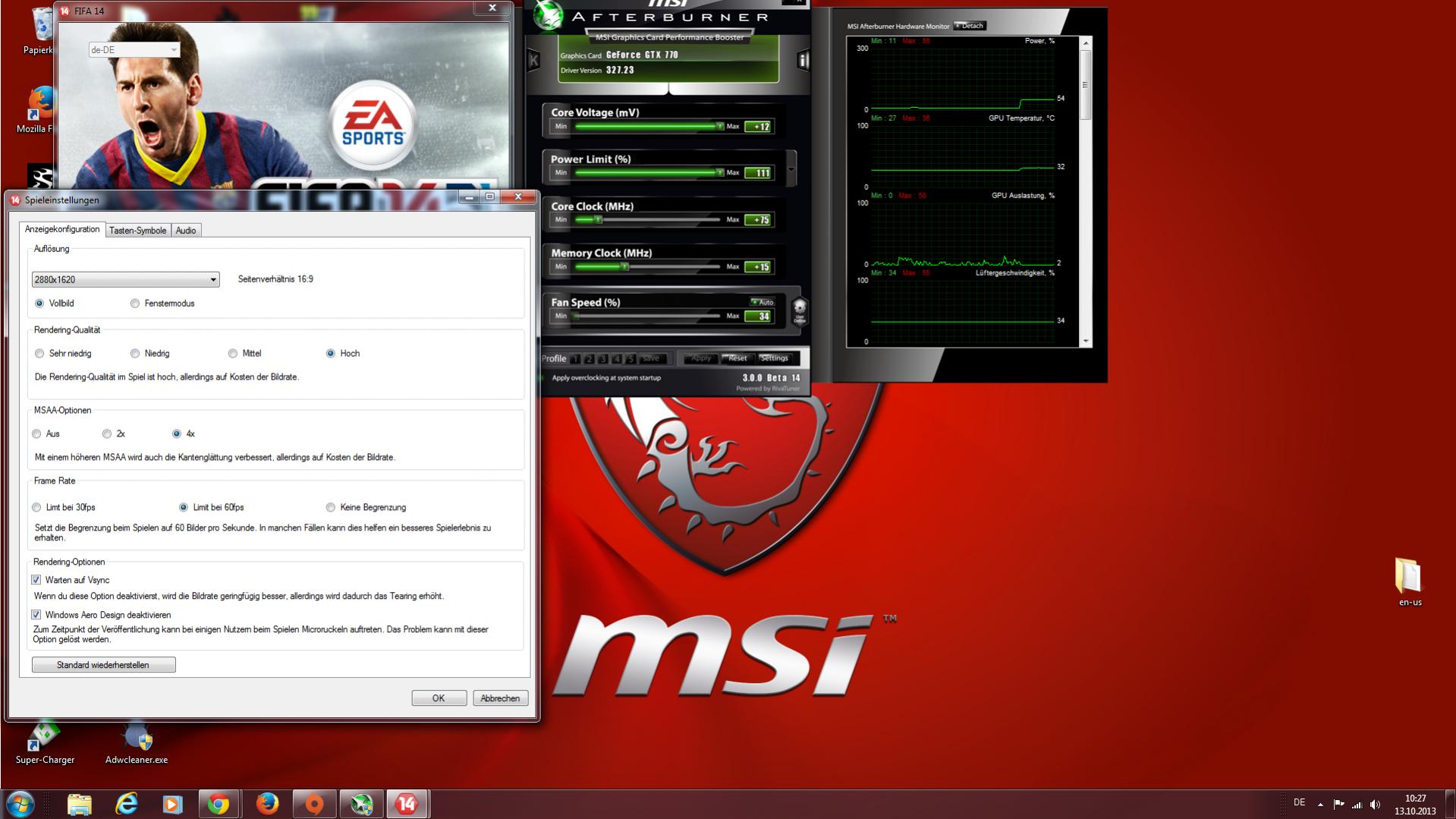This screenshot has width=1456, height=819.
Task: Select Keine Begrenzung frame rate
Action: pos(331,508)
